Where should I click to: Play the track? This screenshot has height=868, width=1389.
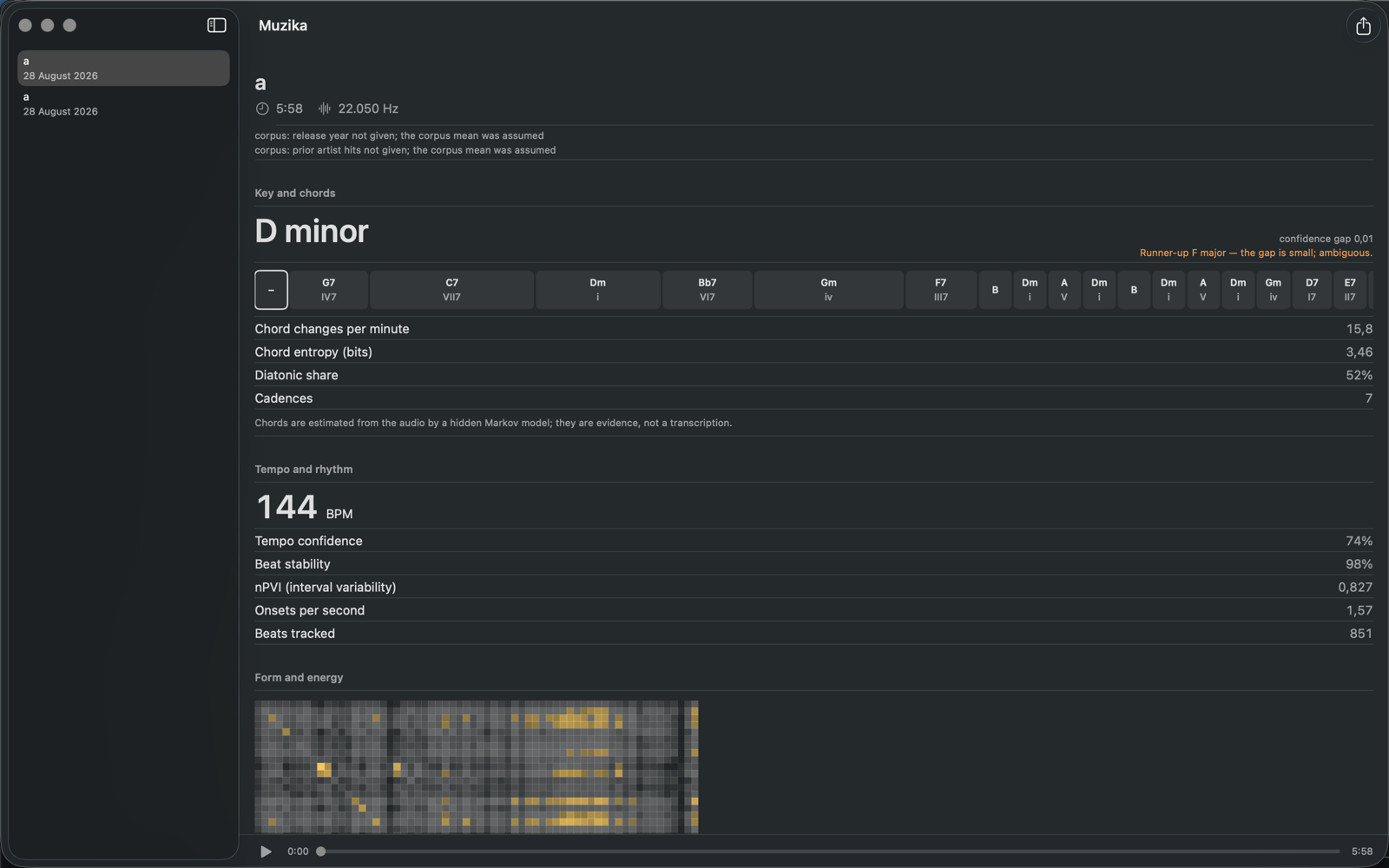pyautogui.click(x=266, y=852)
